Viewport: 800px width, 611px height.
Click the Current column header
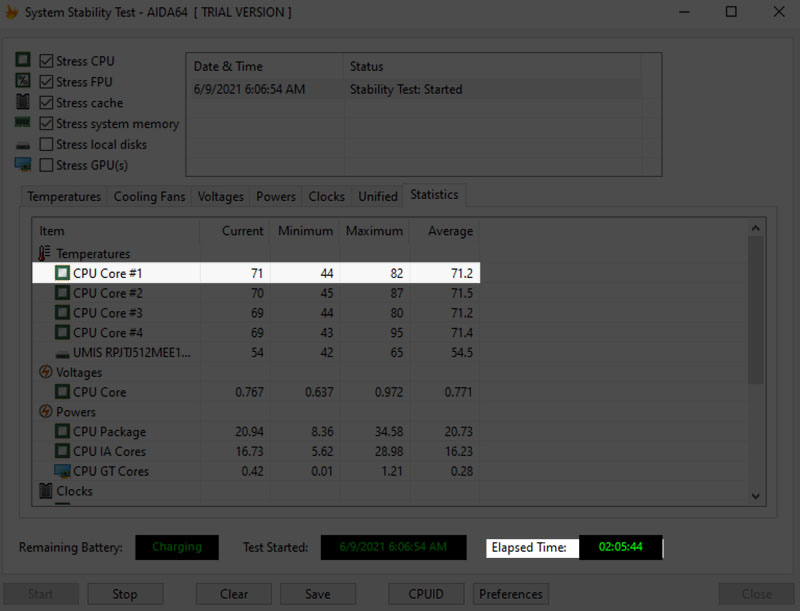[234, 231]
